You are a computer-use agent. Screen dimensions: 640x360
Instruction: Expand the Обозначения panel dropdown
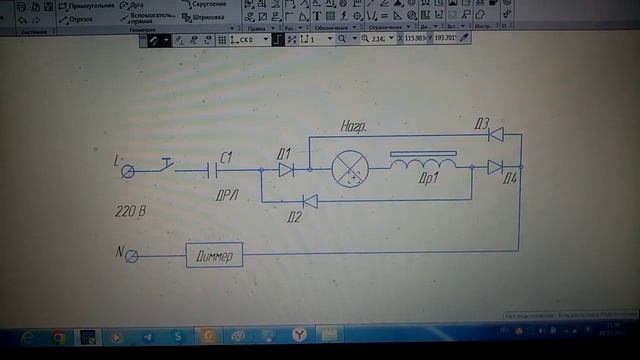[354, 27]
